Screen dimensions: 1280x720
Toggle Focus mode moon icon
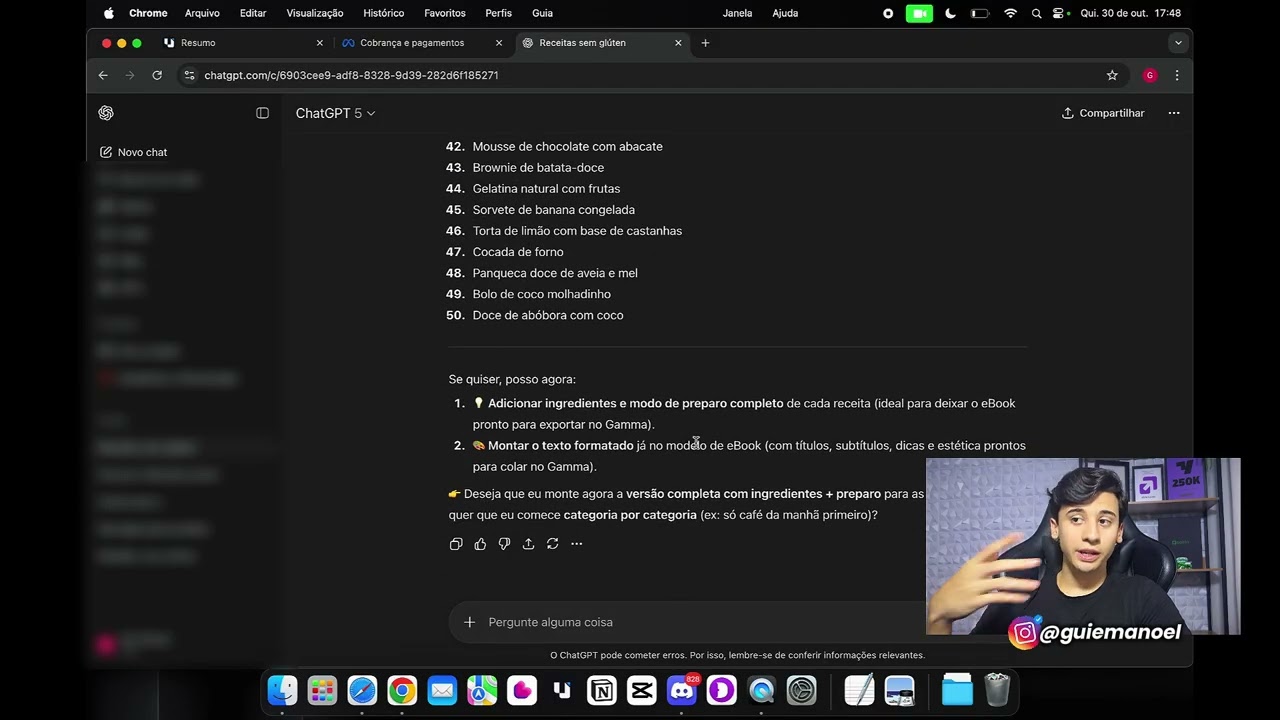coord(950,13)
